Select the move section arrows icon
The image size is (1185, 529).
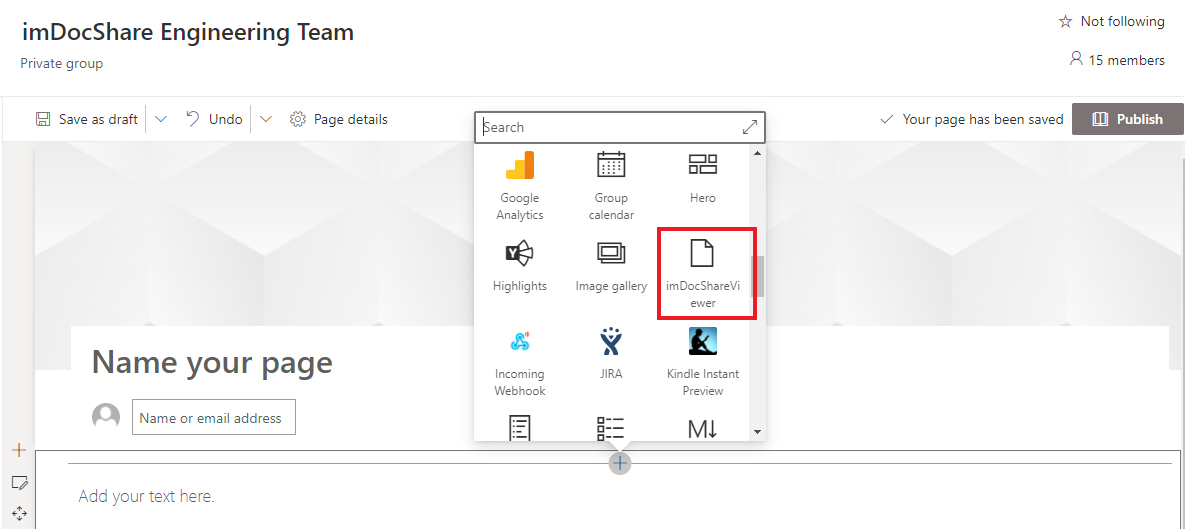point(20,514)
